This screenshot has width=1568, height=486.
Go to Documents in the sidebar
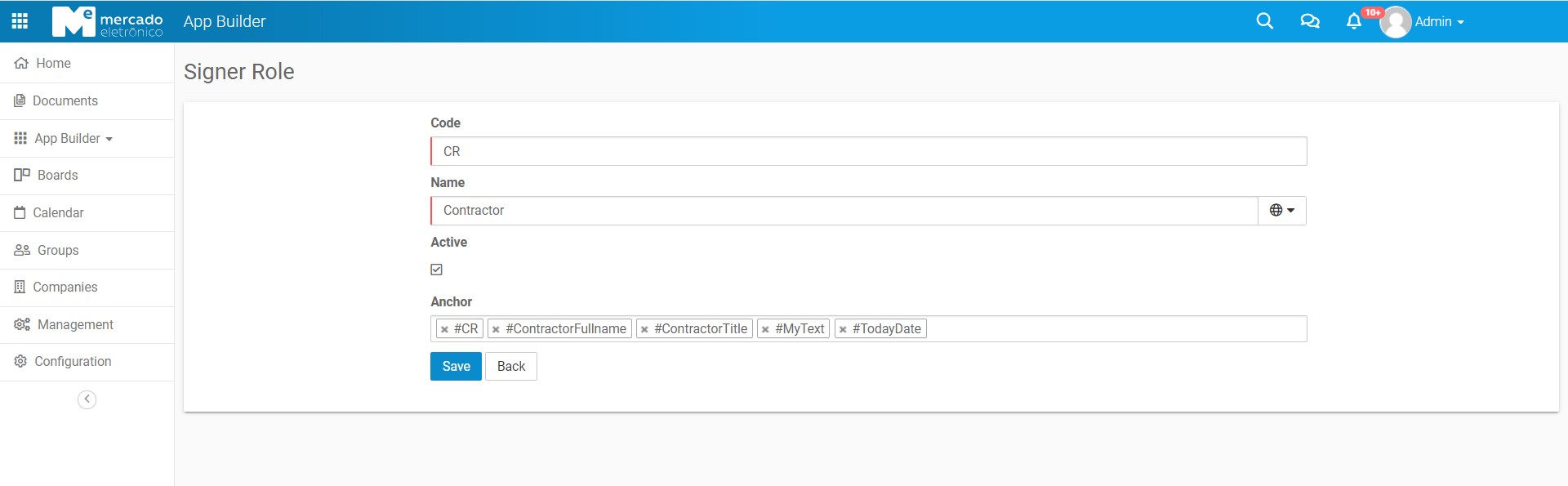tap(65, 101)
